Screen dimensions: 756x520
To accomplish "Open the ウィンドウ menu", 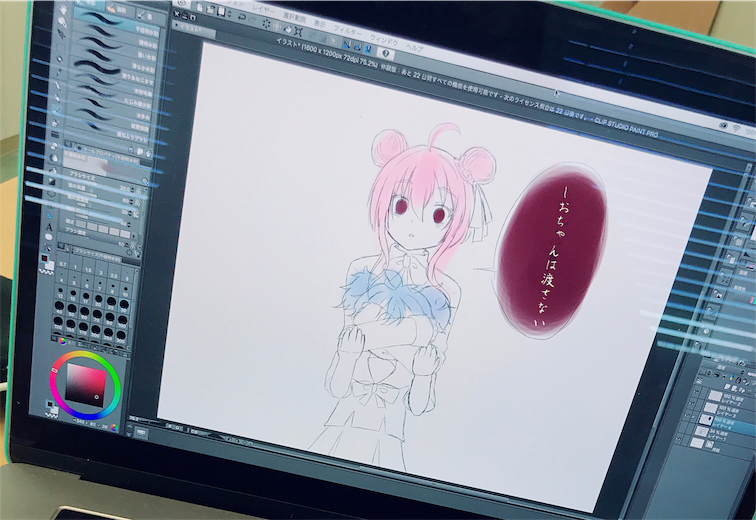I will click(x=384, y=40).
